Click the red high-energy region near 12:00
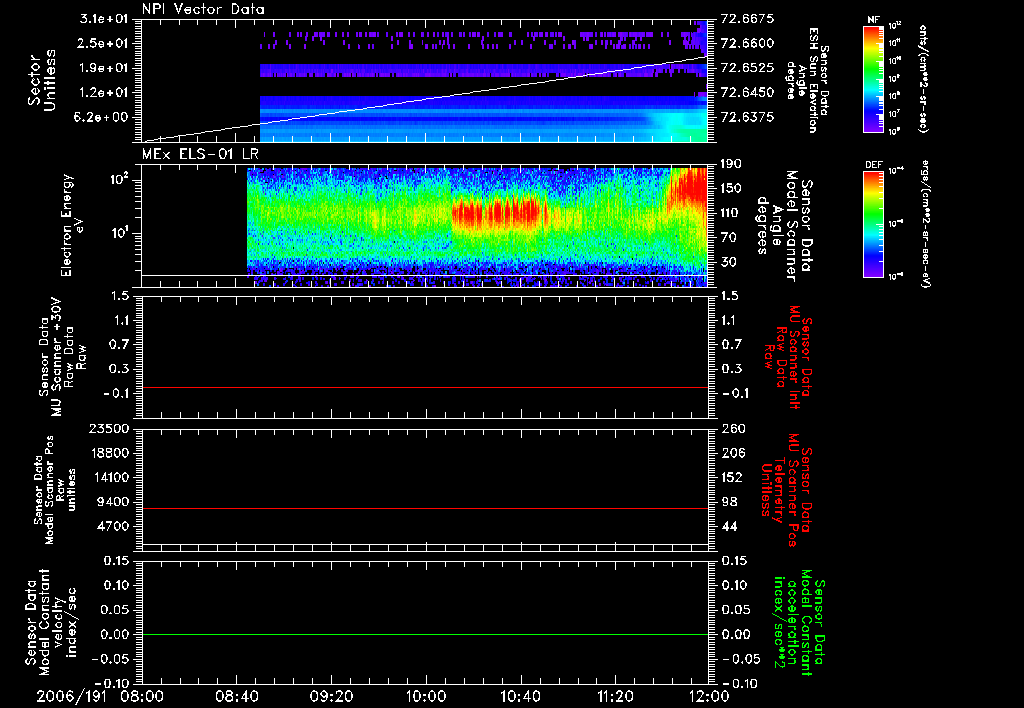 (x=689, y=186)
